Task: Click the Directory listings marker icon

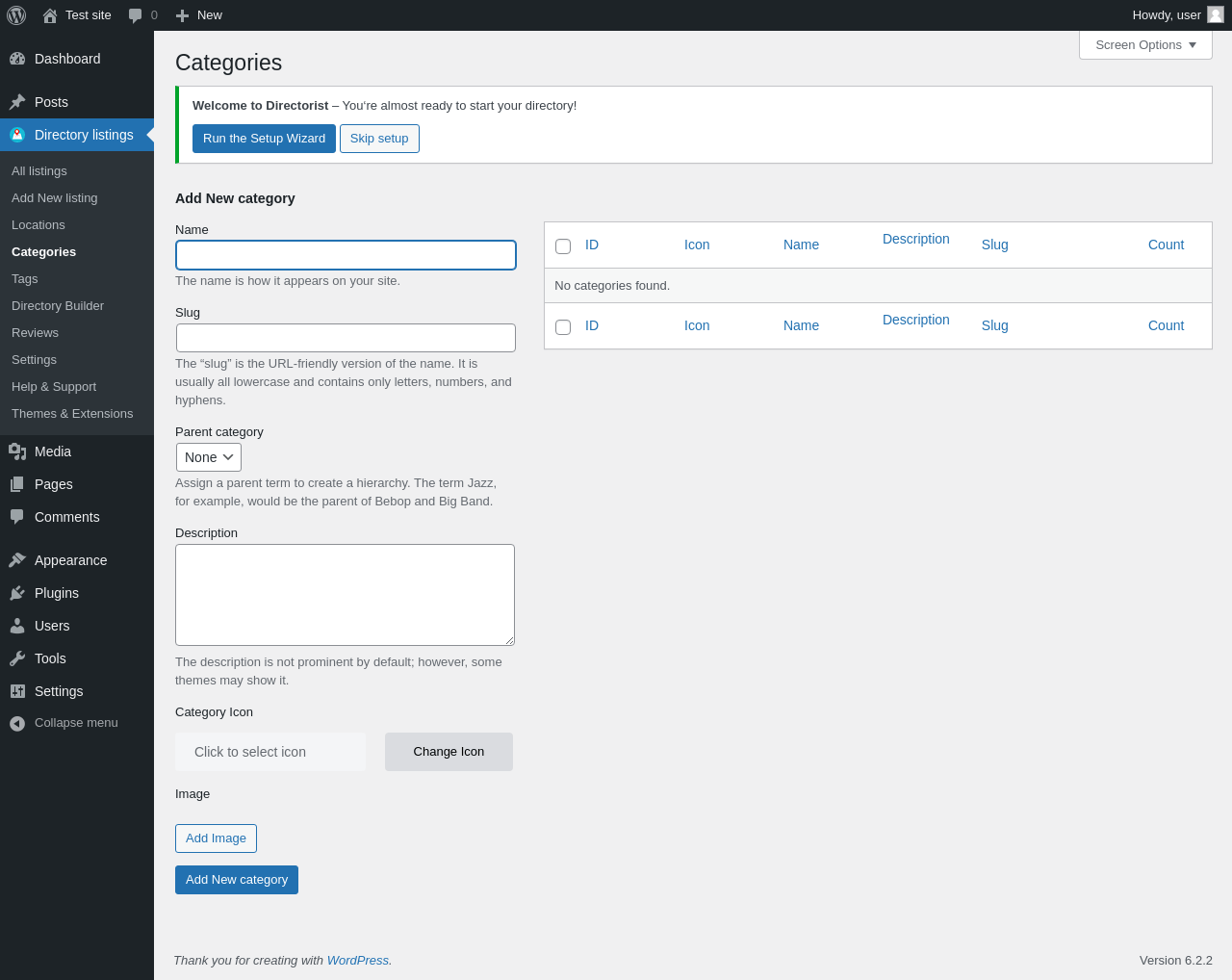Action: (x=17, y=135)
